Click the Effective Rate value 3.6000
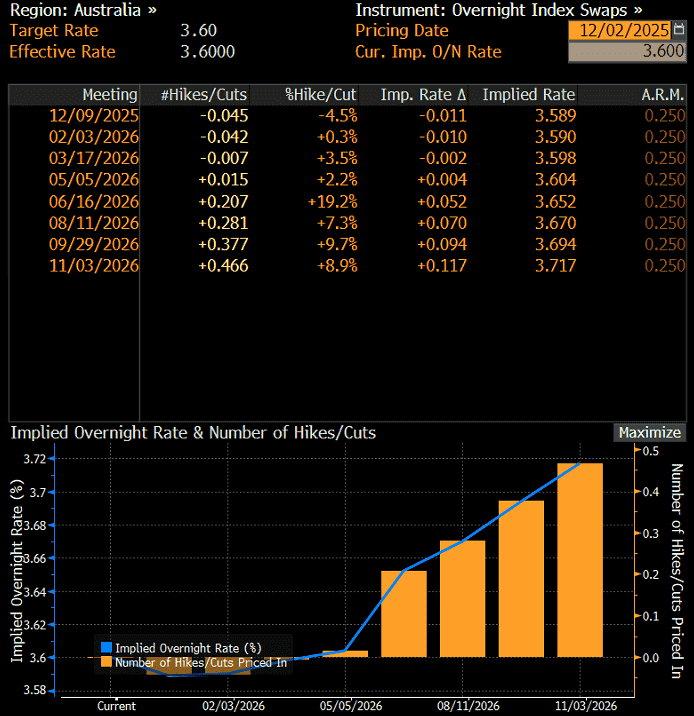 click(207, 52)
